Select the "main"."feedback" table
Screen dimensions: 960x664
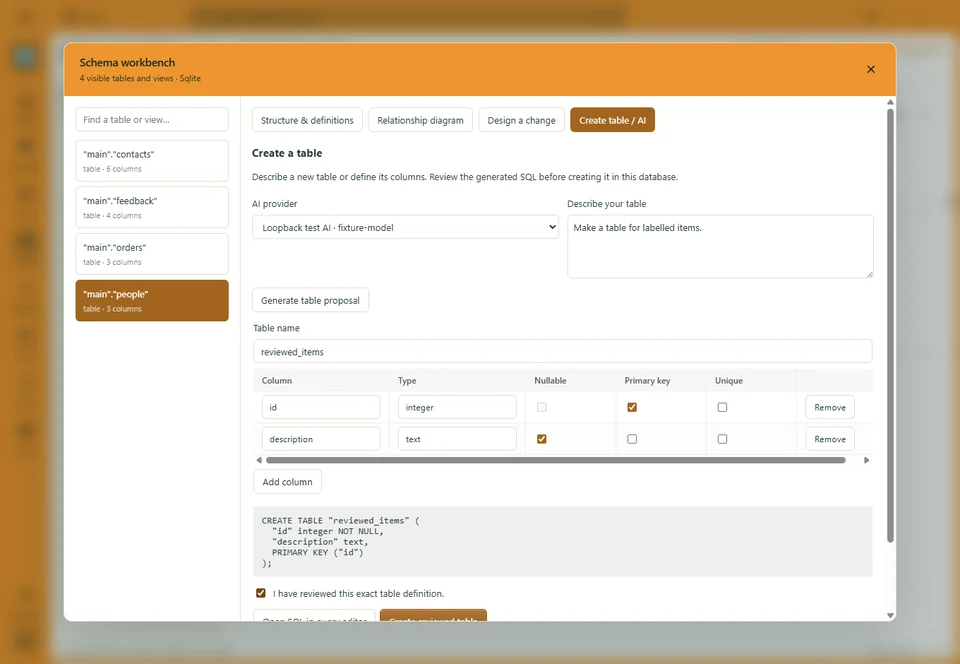[152, 207]
